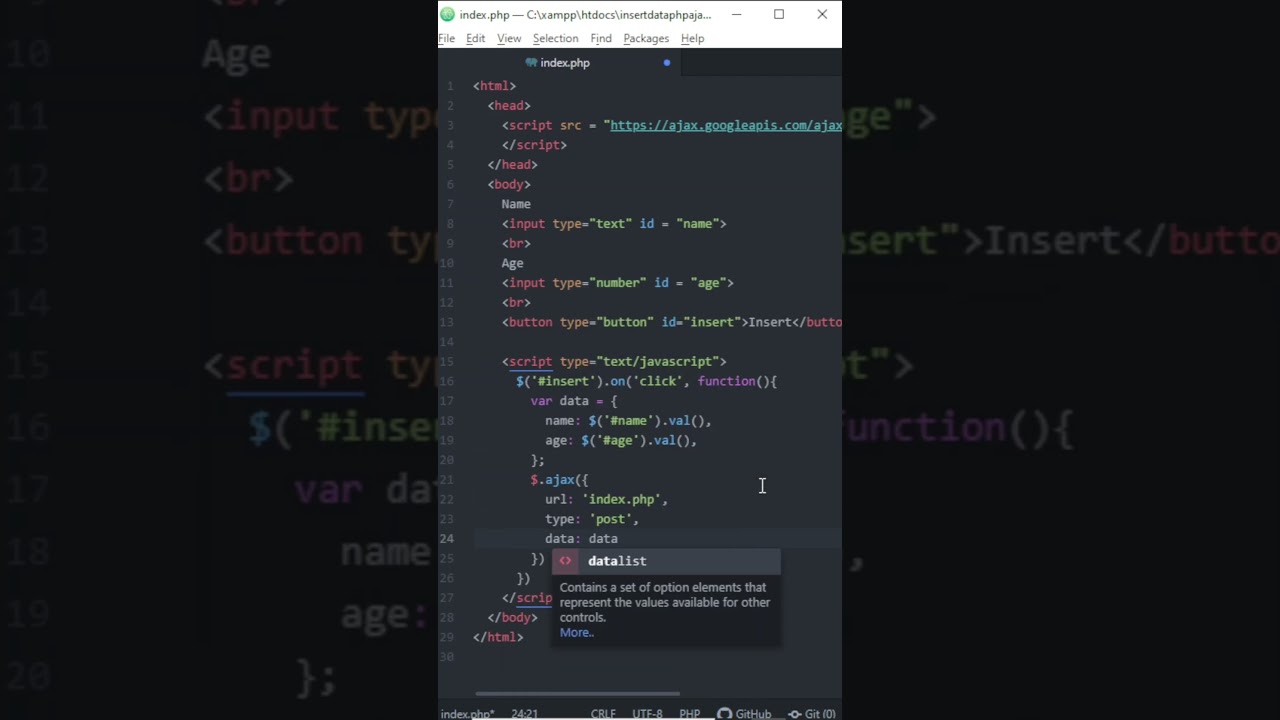Click 'post' type string on line 23
1280x720 pixels.
pyautogui.click(x=610, y=519)
